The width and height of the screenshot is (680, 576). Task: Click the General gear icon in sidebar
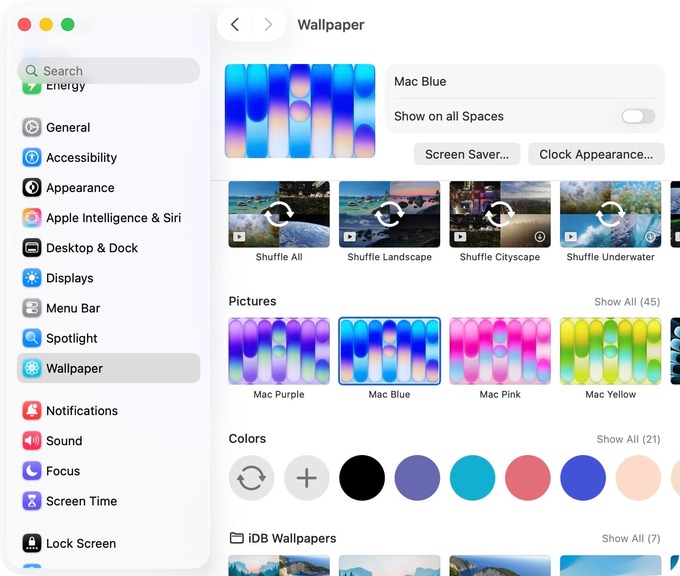(x=32, y=127)
